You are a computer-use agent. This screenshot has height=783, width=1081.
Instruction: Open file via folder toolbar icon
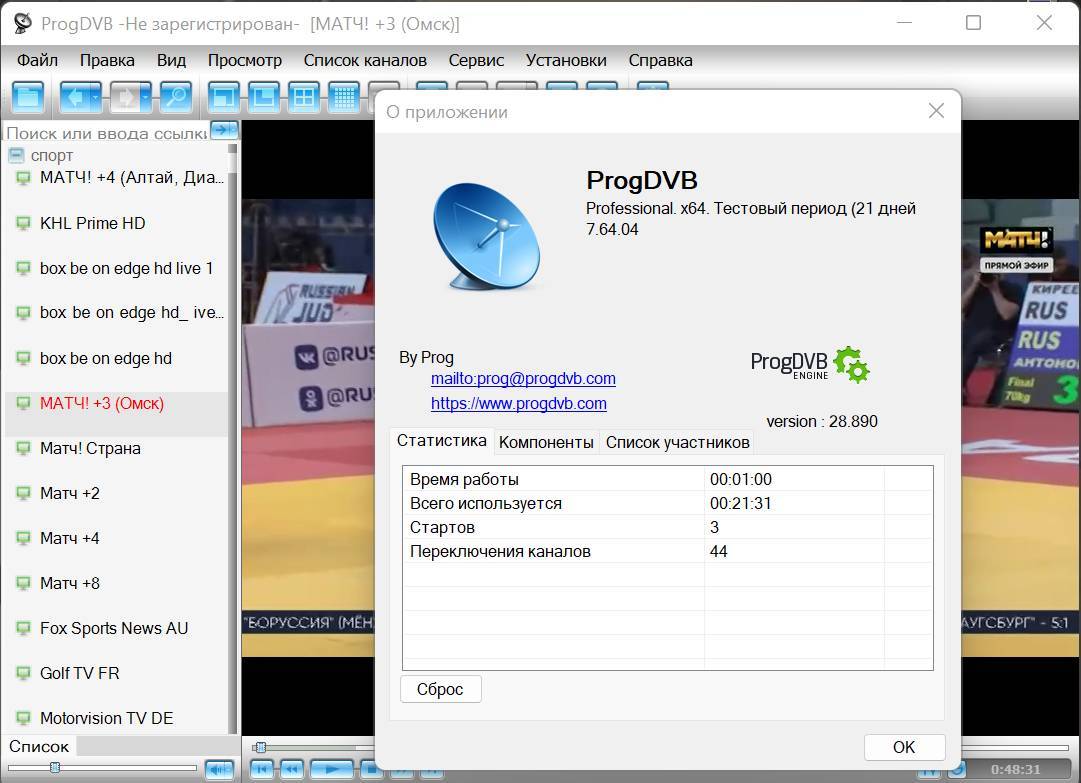pos(28,97)
